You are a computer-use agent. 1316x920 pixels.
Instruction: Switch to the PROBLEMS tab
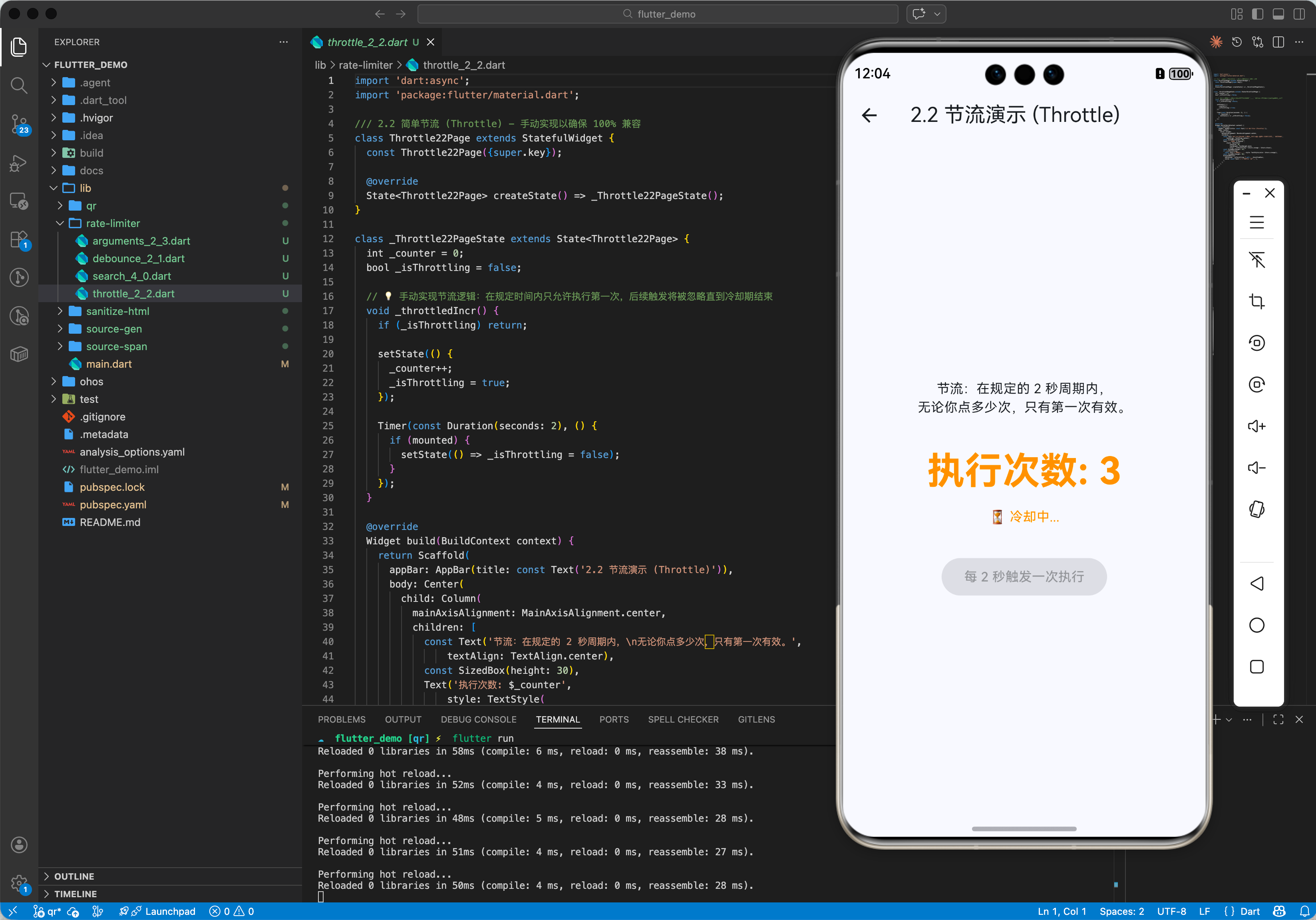(x=341, y=719)
